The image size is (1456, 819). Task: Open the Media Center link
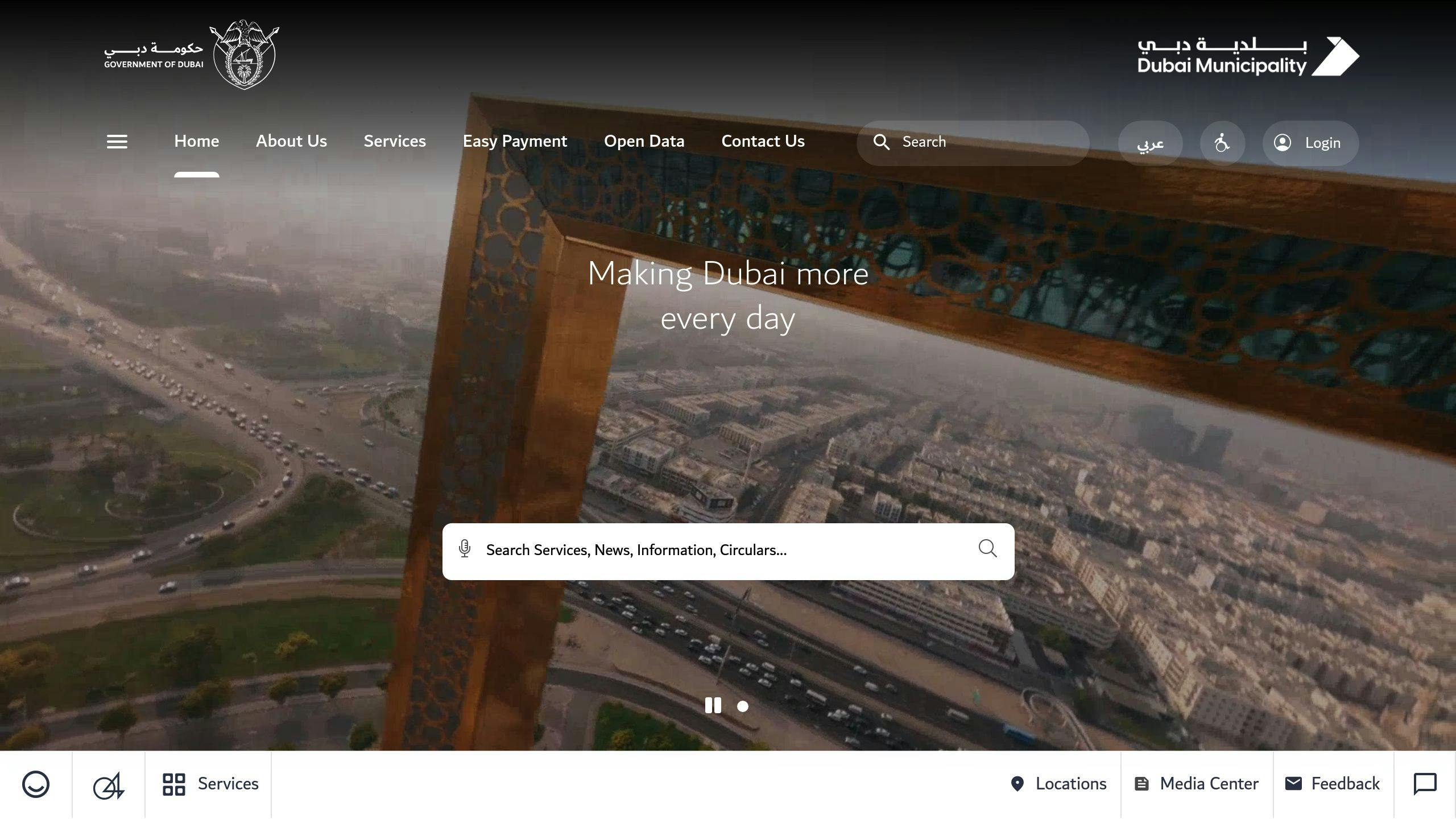click(x=1197, y=784)
